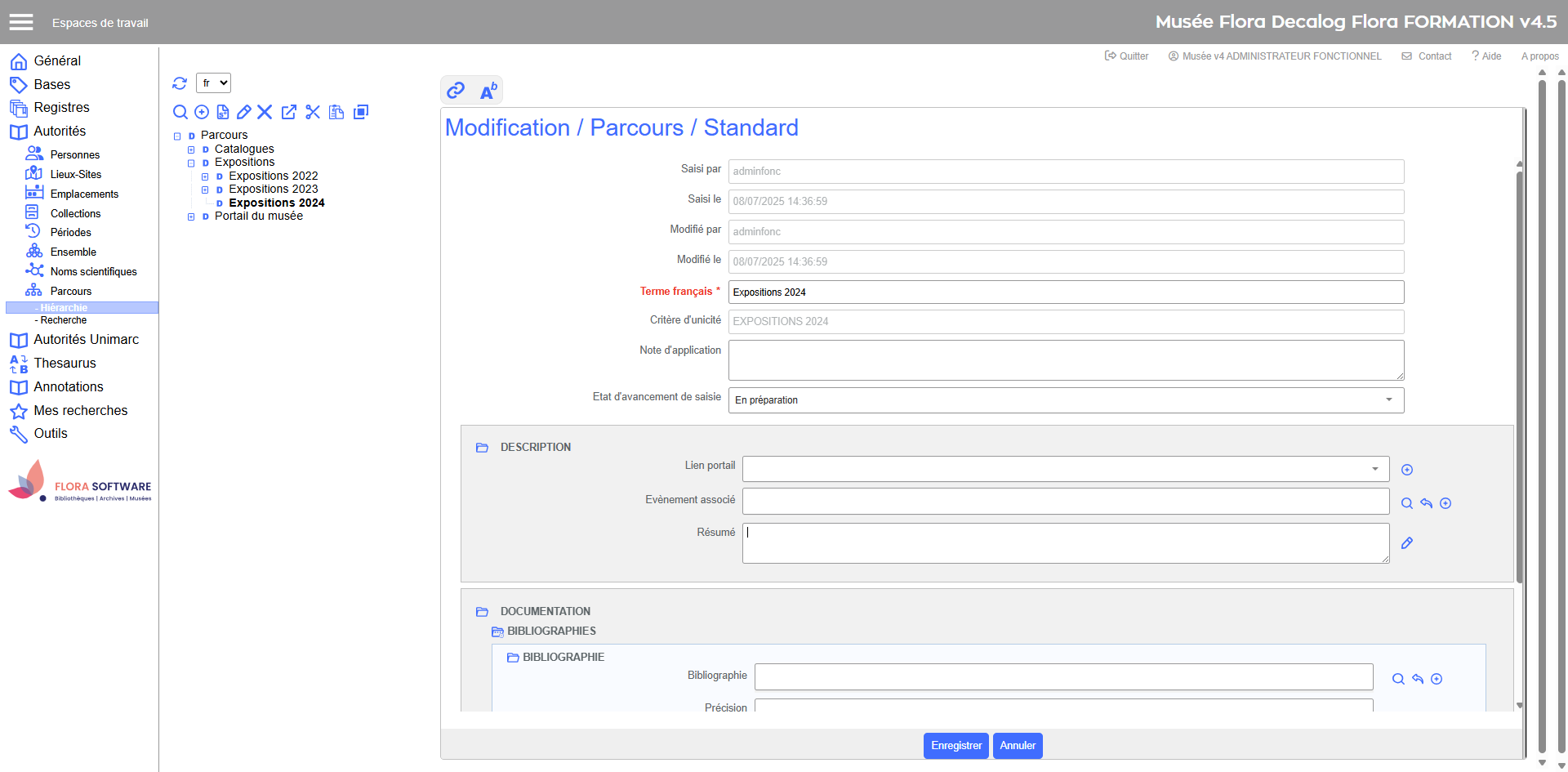The width and height of the screenshot is (1568, 772).
Task: Click the chain link icon above form
Action: coord(456,91)
